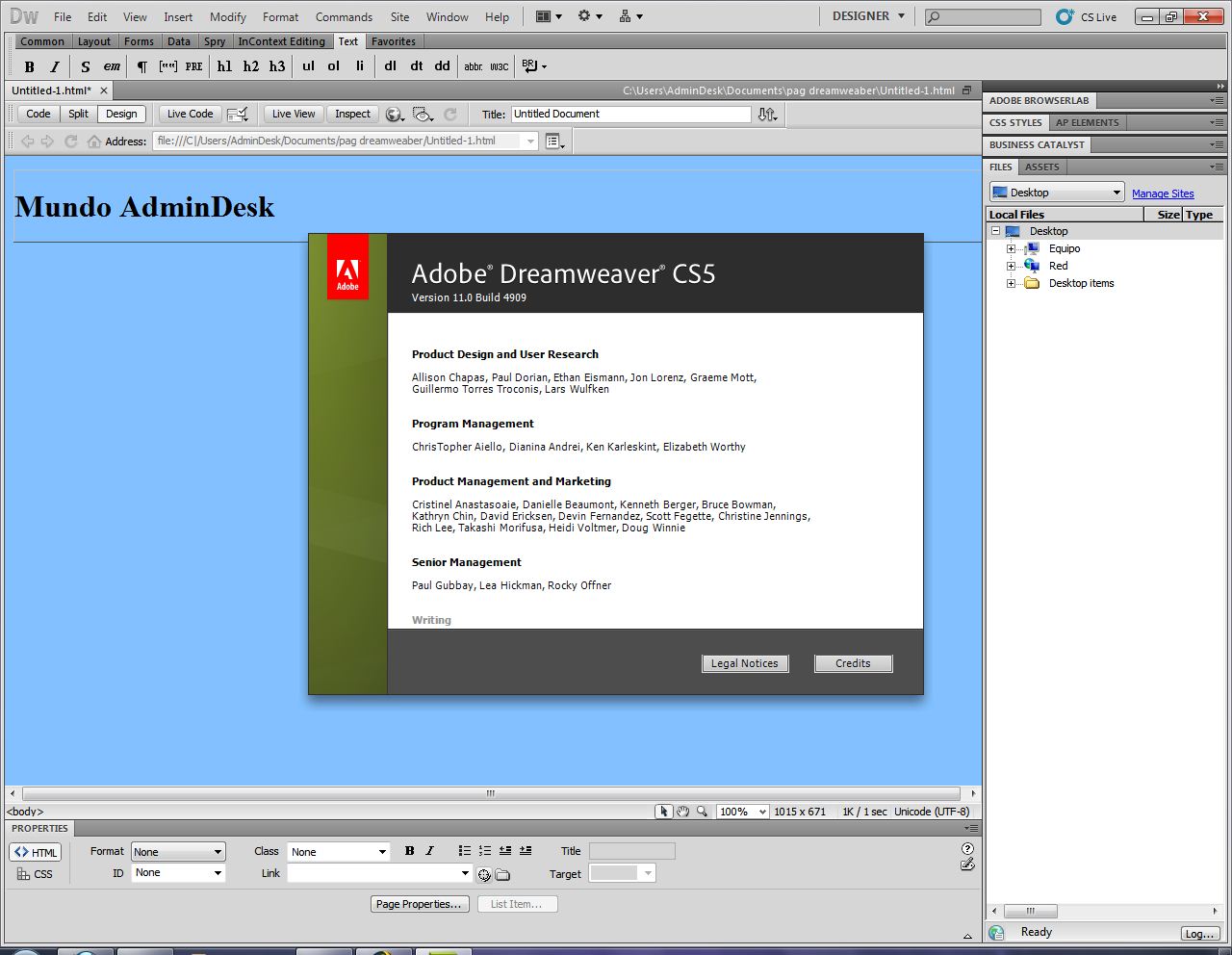This screenshot has width=1232, height=955.
Task: Insert a list item with the li icon
Action: [x=360, y=66]
